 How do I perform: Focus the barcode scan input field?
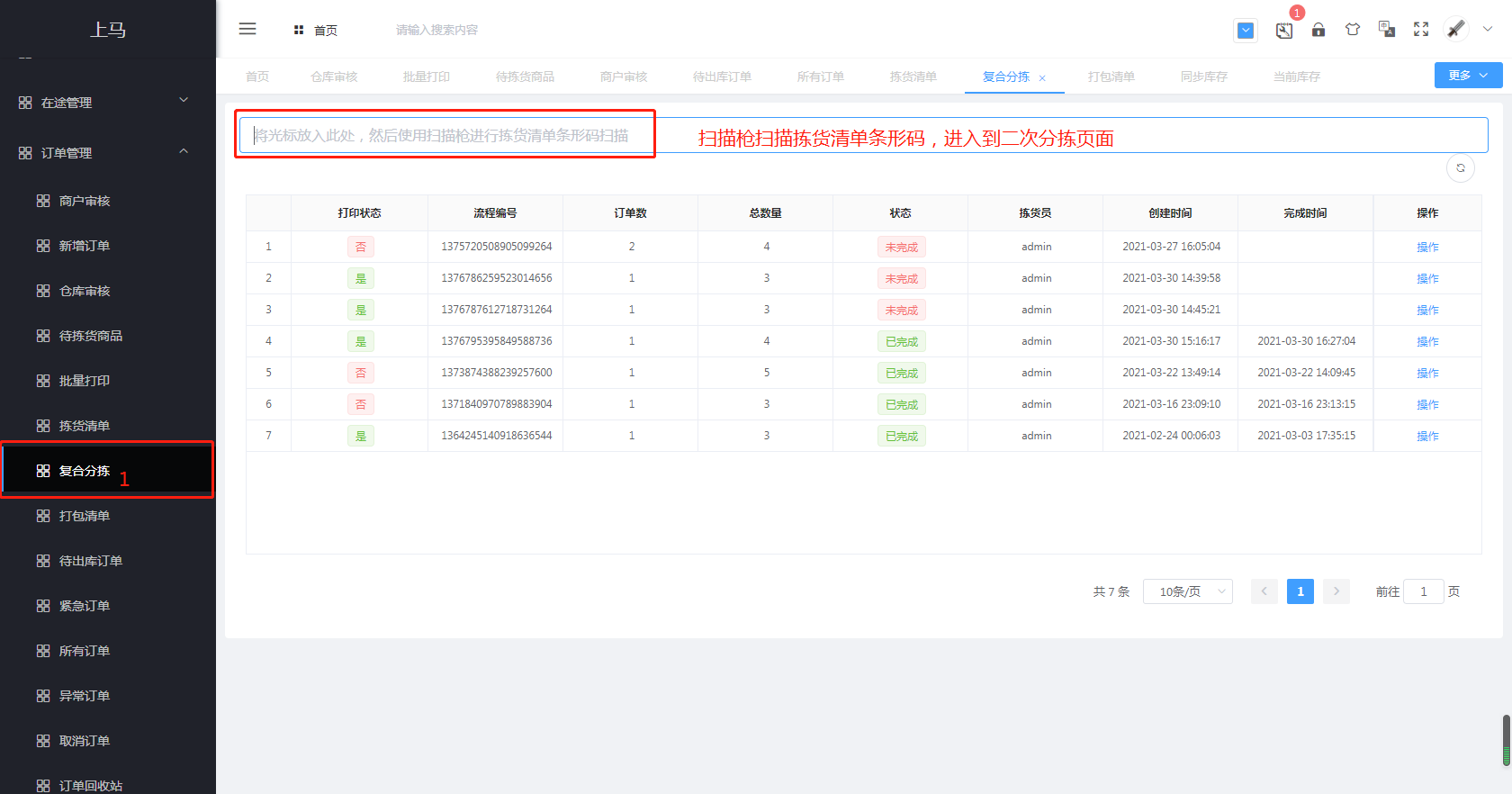tap(863, 135)
